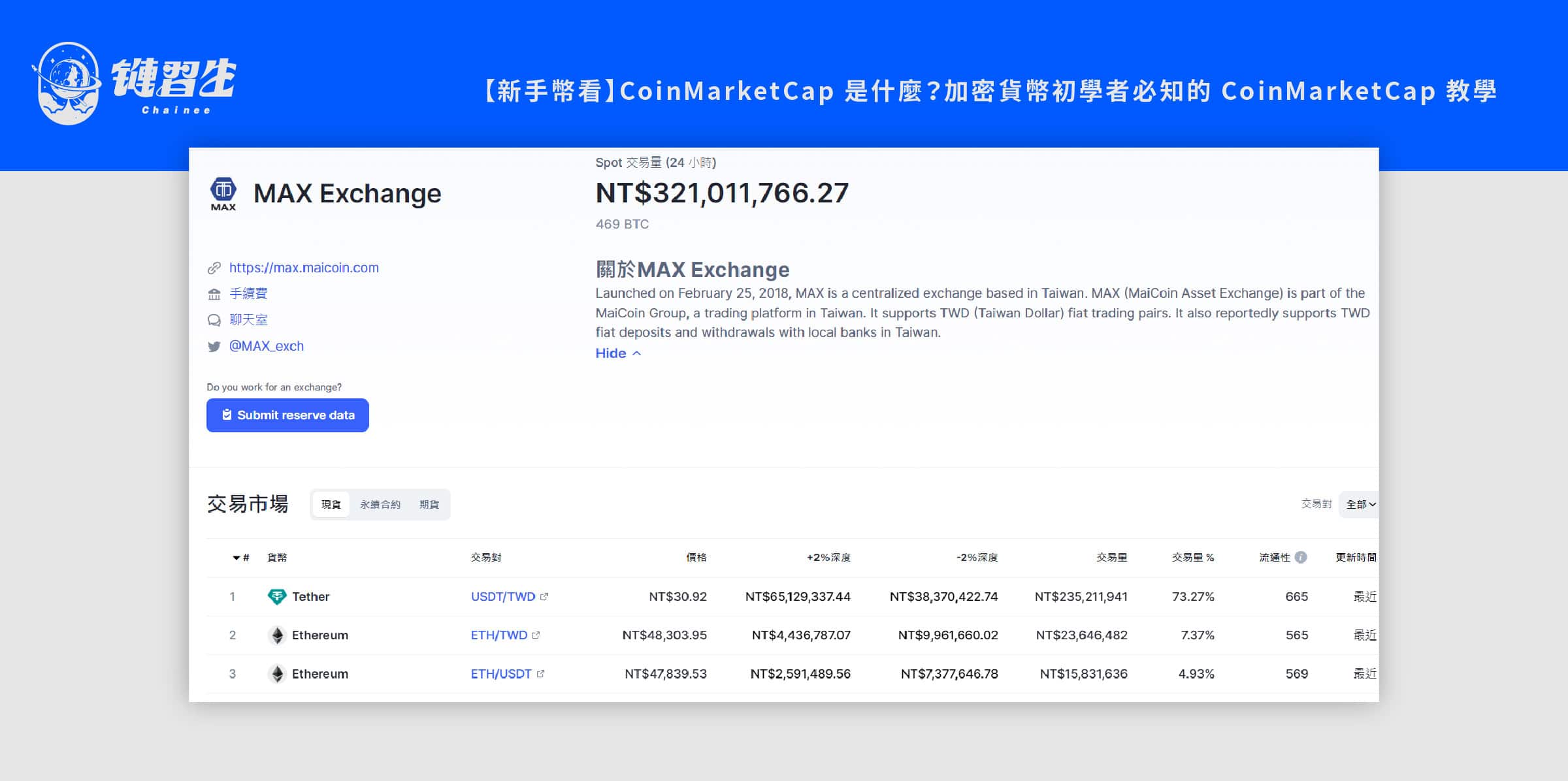This screenshot has width=1568, height=781.
Task: Click the volume percentage 73.27%
Action: point(1193,596)
